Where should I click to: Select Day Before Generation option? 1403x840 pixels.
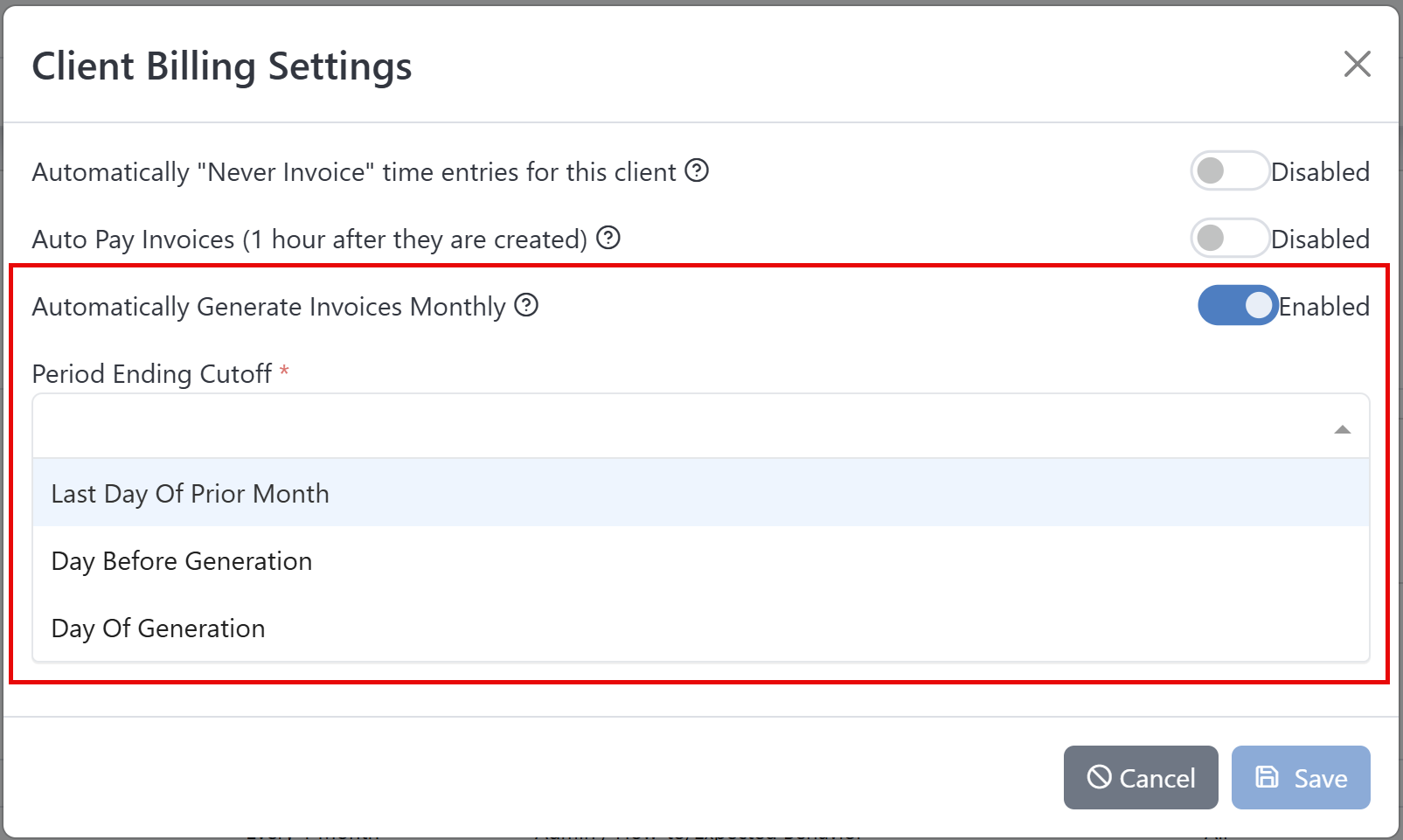181,560
